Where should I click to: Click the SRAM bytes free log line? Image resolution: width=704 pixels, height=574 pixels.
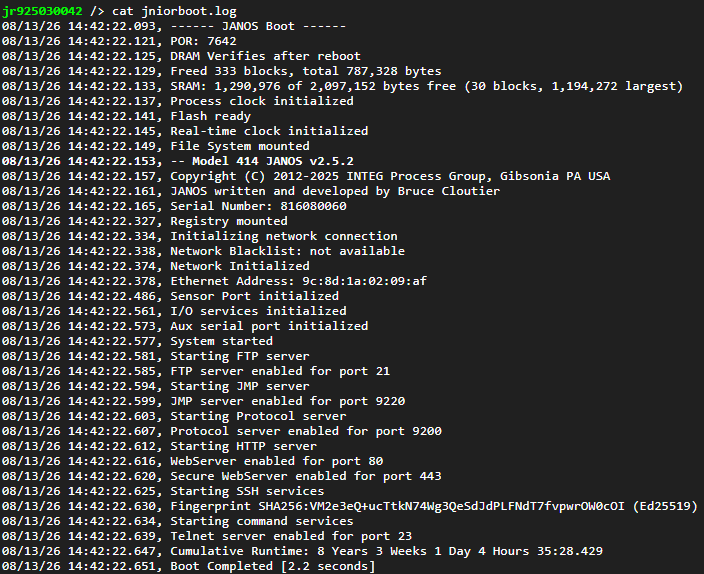point(342,86)
